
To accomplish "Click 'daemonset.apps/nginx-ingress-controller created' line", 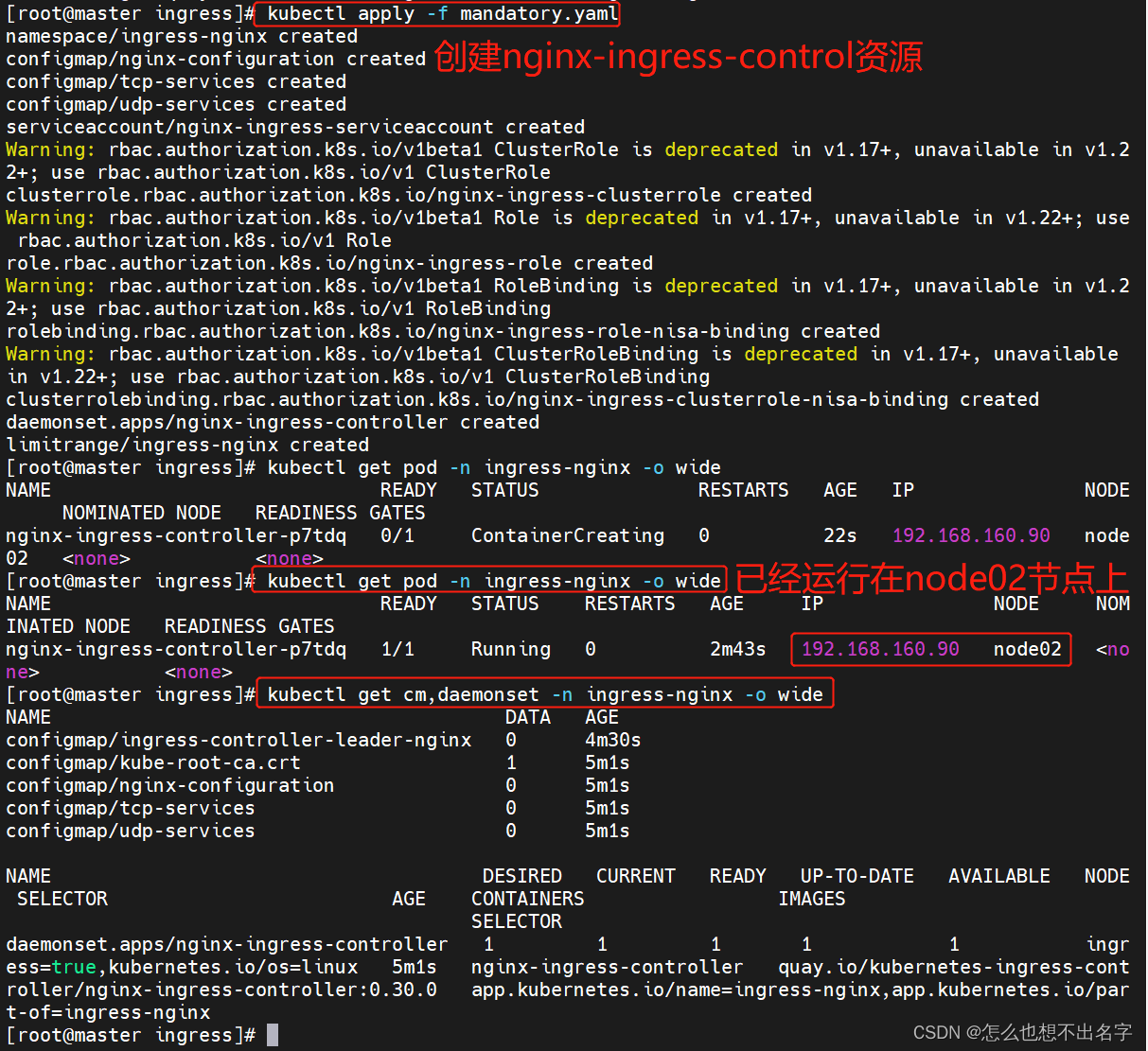I will (x=273, y=422).
